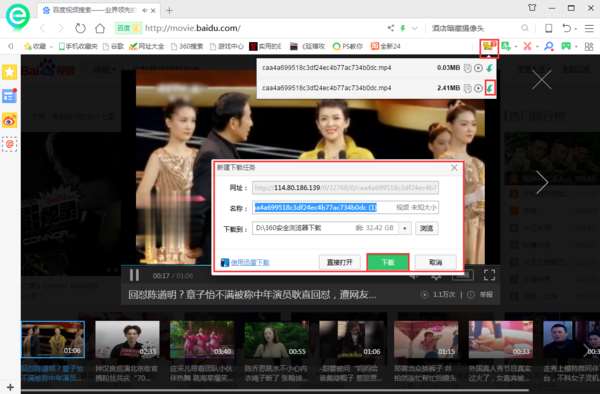Open the video download extension icon

tap(489, 47)
